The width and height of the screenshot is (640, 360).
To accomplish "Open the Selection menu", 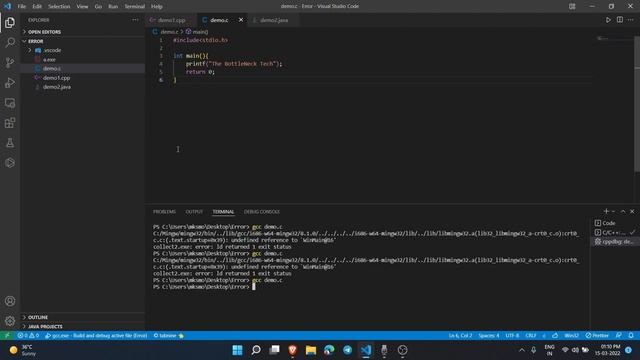I will [x=59, y=7].
